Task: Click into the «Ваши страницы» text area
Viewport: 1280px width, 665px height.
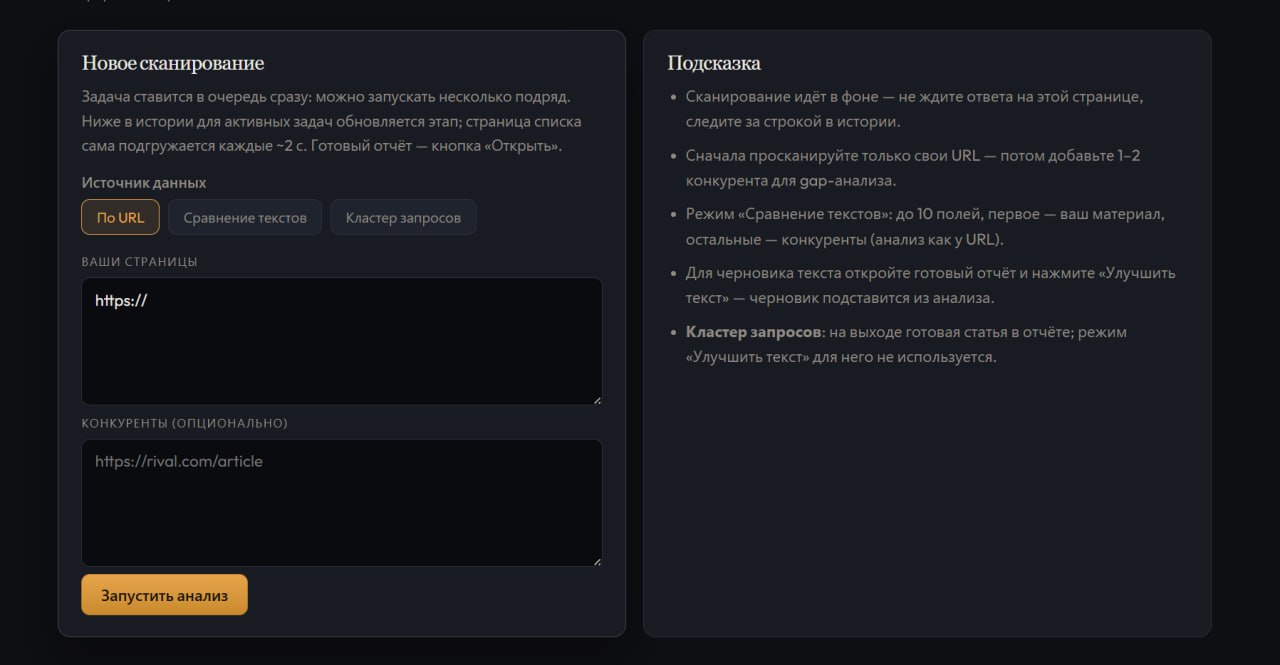Action: click(341, 350)
